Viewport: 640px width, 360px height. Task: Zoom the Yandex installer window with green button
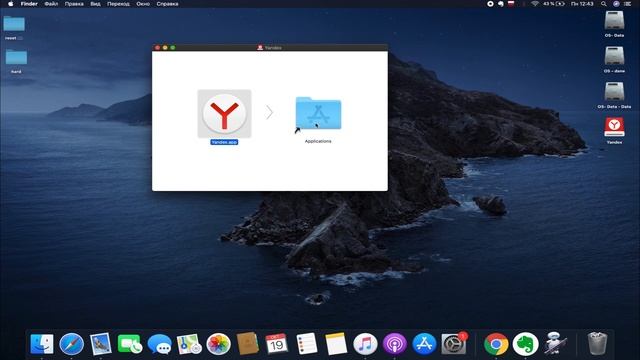tap(173, 48)
